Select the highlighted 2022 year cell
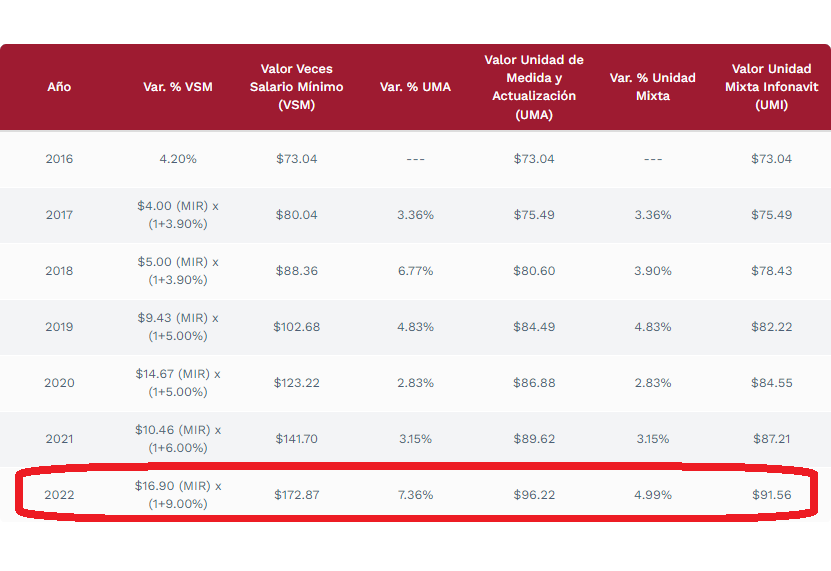This screenshot has width=831, height=571. [x=59, y=495]
